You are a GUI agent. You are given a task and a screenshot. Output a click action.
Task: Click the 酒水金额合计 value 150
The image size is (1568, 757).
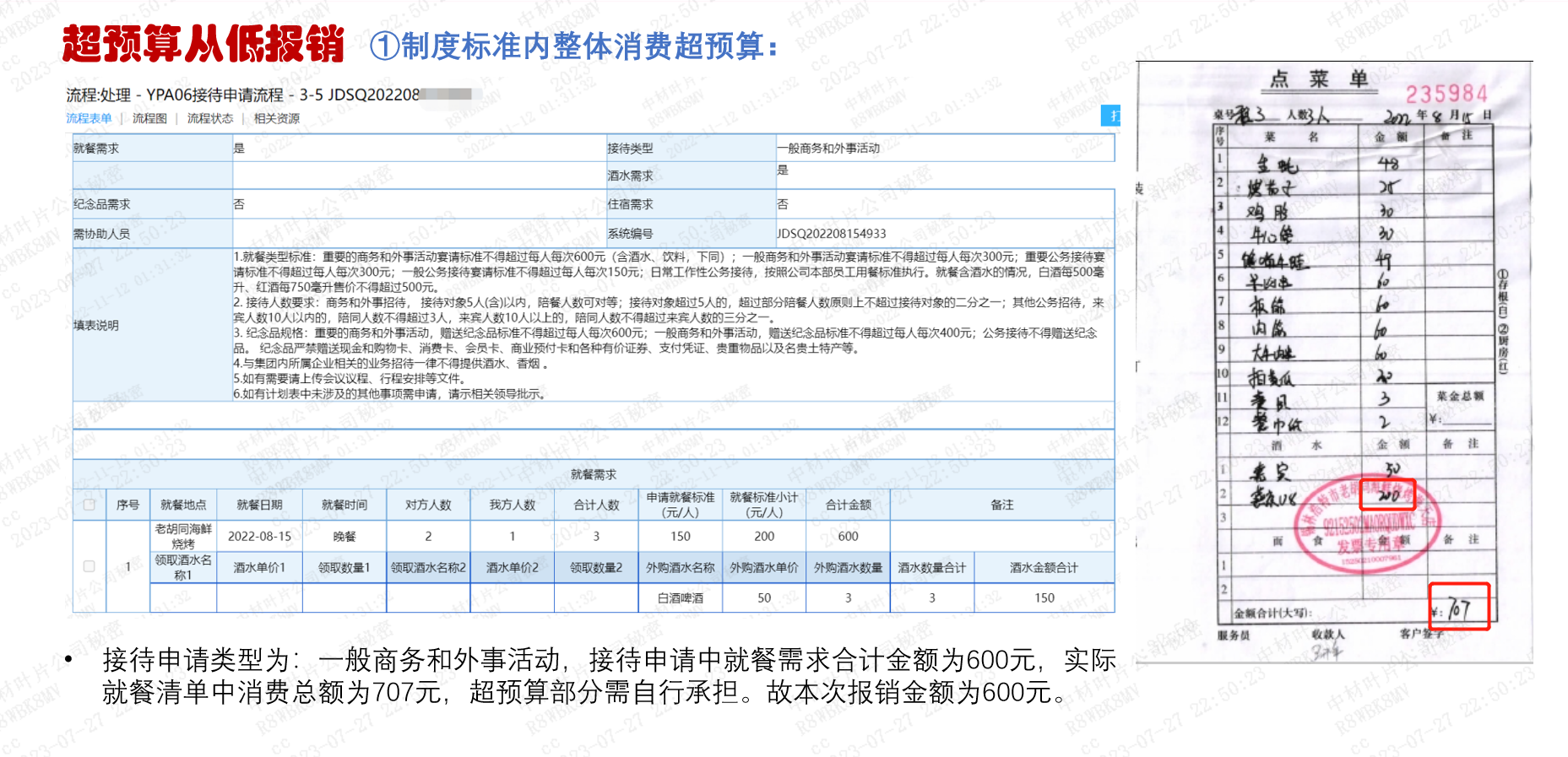click(1044, 597)
